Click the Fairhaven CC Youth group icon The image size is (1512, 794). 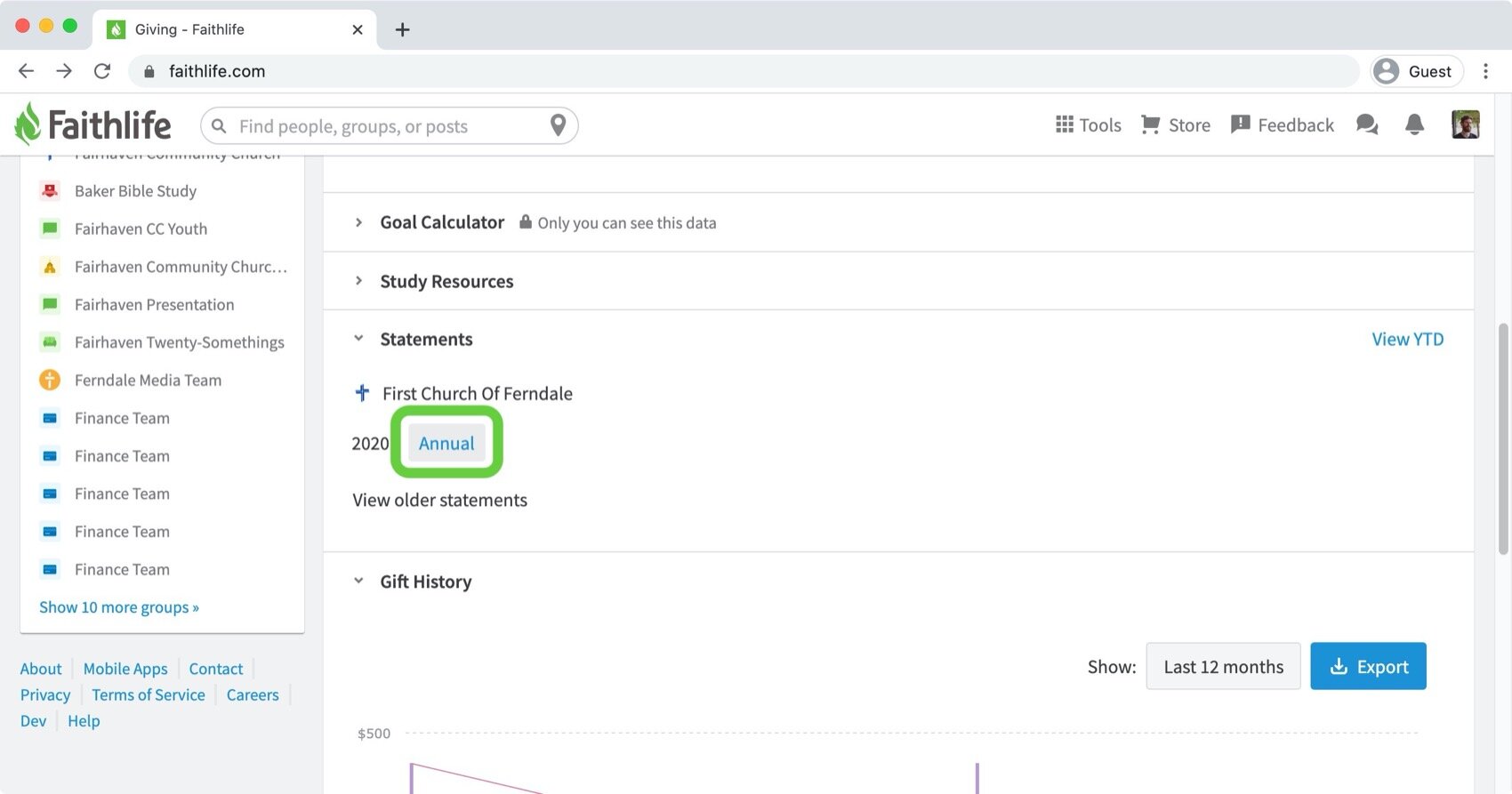click(50, 229)
